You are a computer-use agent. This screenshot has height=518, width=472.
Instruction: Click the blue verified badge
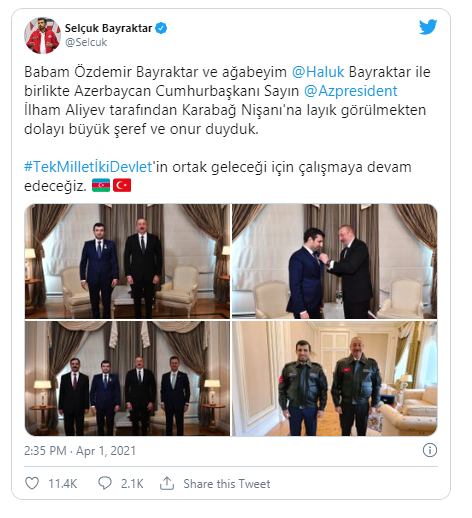161,28
